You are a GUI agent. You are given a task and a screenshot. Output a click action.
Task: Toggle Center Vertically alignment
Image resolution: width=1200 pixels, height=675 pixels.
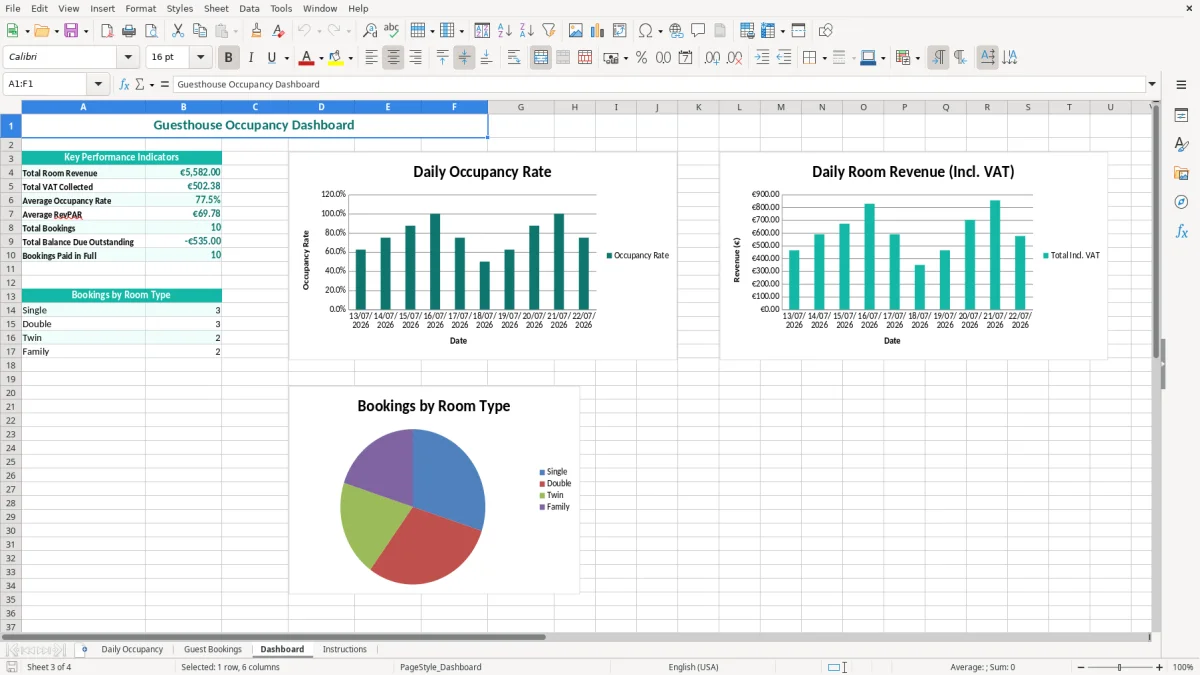pos(464,58)
